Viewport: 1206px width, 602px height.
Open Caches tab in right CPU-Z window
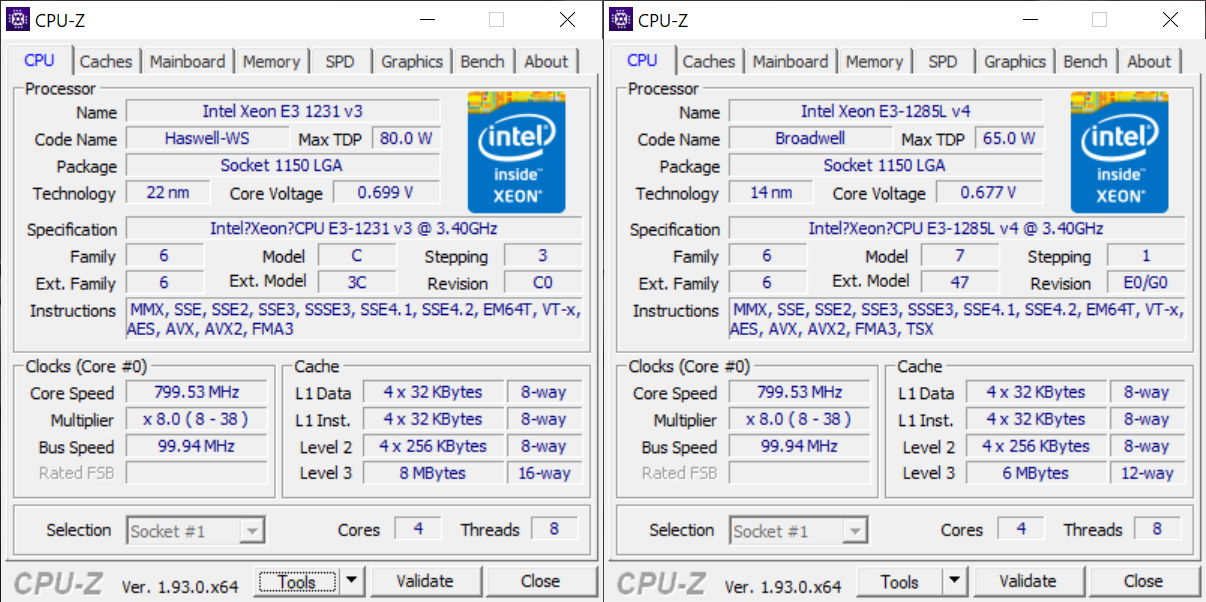click(708, 61)
